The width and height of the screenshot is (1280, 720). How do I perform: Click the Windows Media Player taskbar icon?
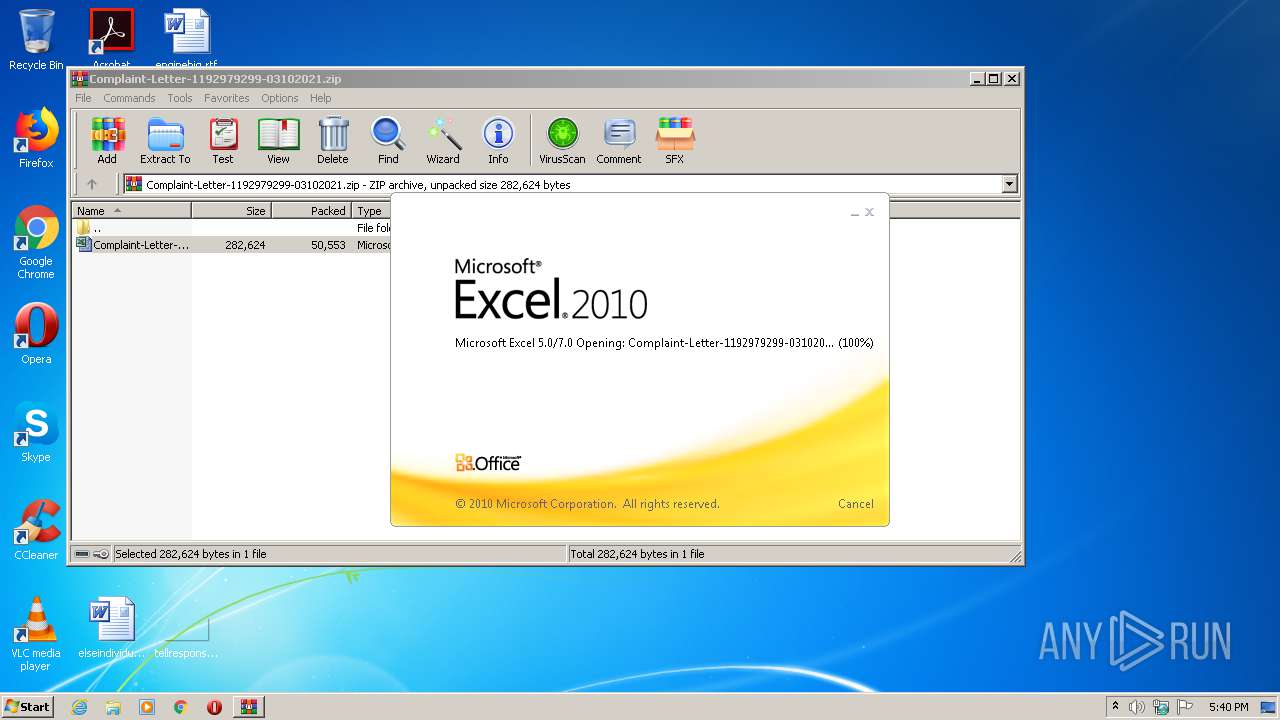click(x=147, y=707)
